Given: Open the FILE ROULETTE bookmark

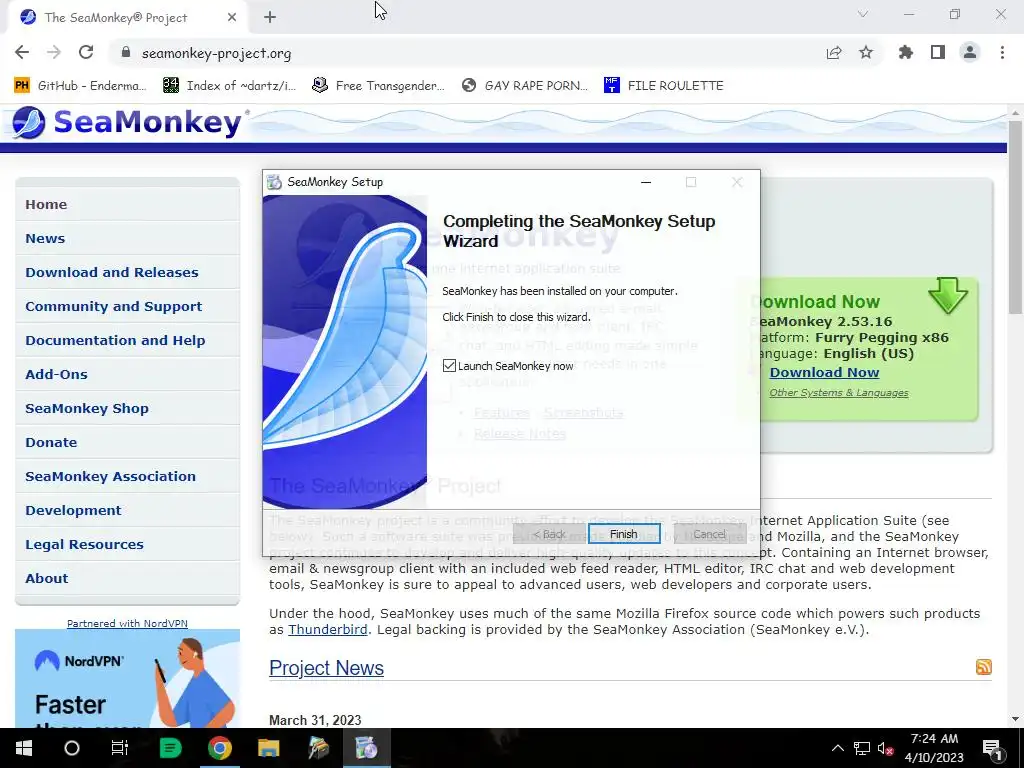Looking at the screenshot, I should click(x=664, y=86).
